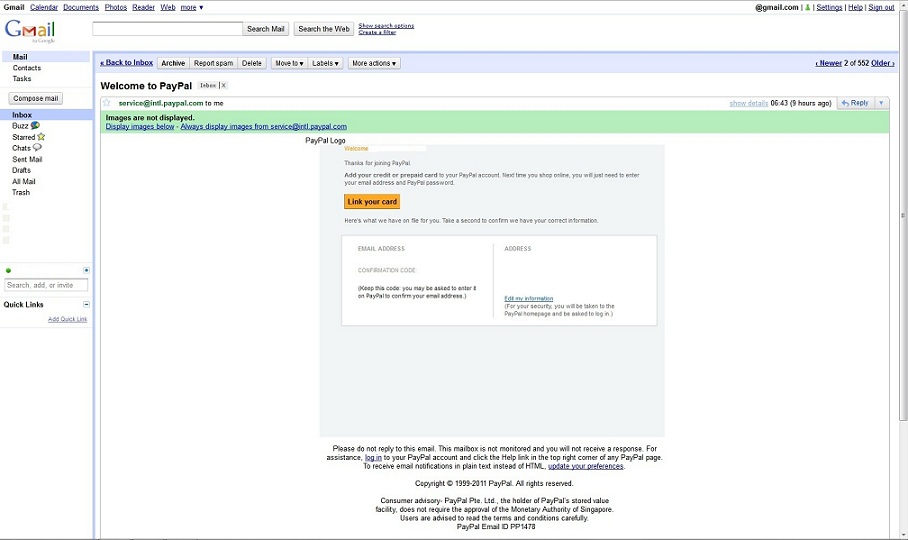Open Photos from top bar
908x540 pixels.
click(116, 8)
